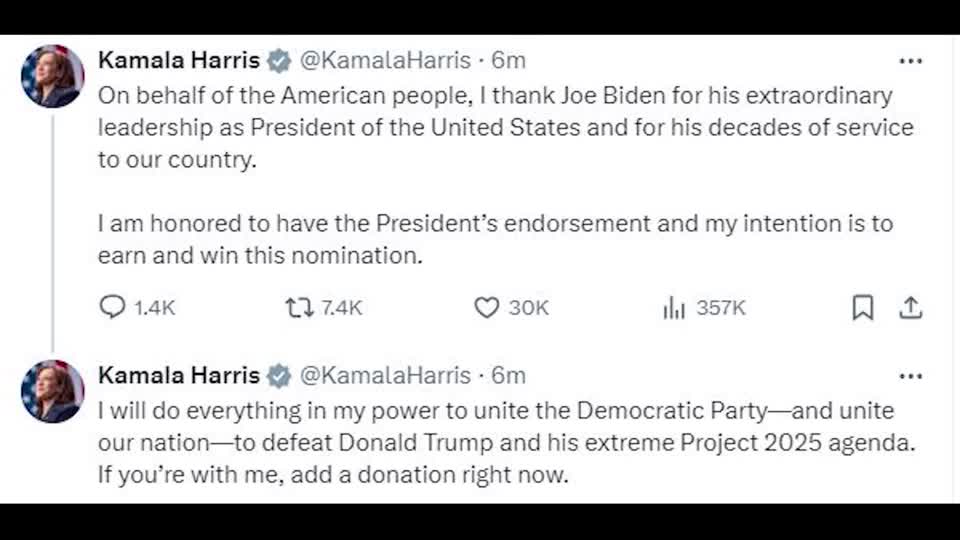Open more options on the second tweet

[910, 376]
